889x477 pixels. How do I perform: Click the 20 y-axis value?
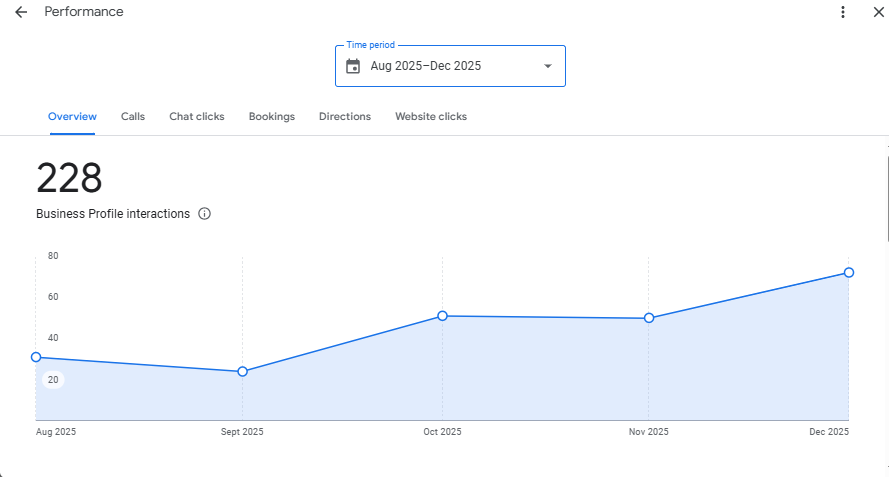[x=53, y=379]
